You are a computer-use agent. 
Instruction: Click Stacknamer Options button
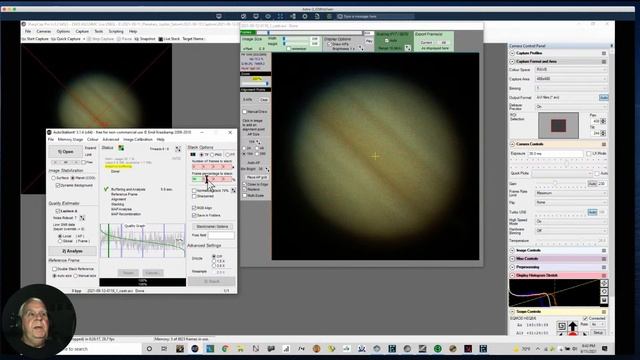pos(212,226)
